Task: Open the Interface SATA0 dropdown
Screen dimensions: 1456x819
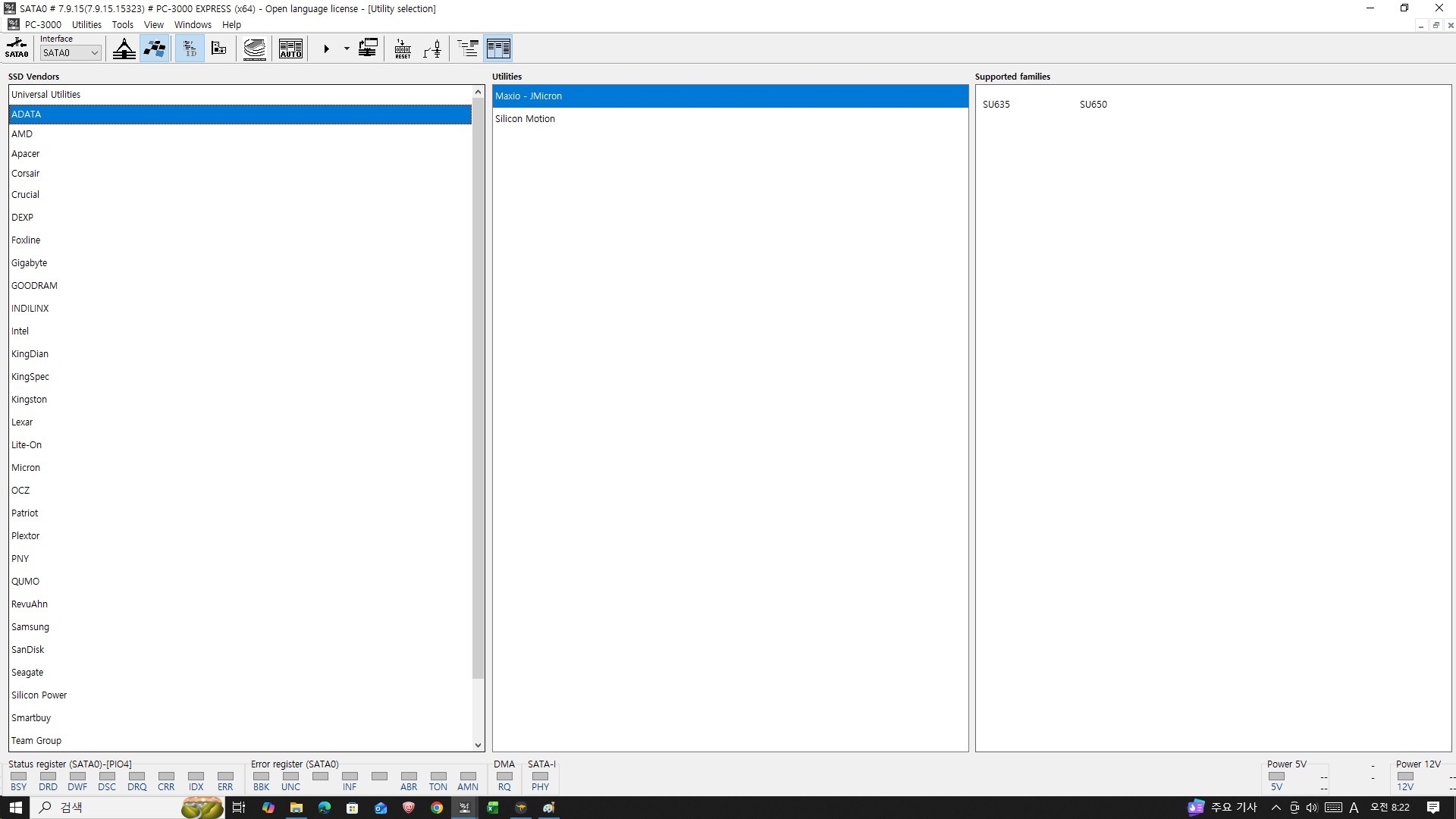Action: click(71, 52)
